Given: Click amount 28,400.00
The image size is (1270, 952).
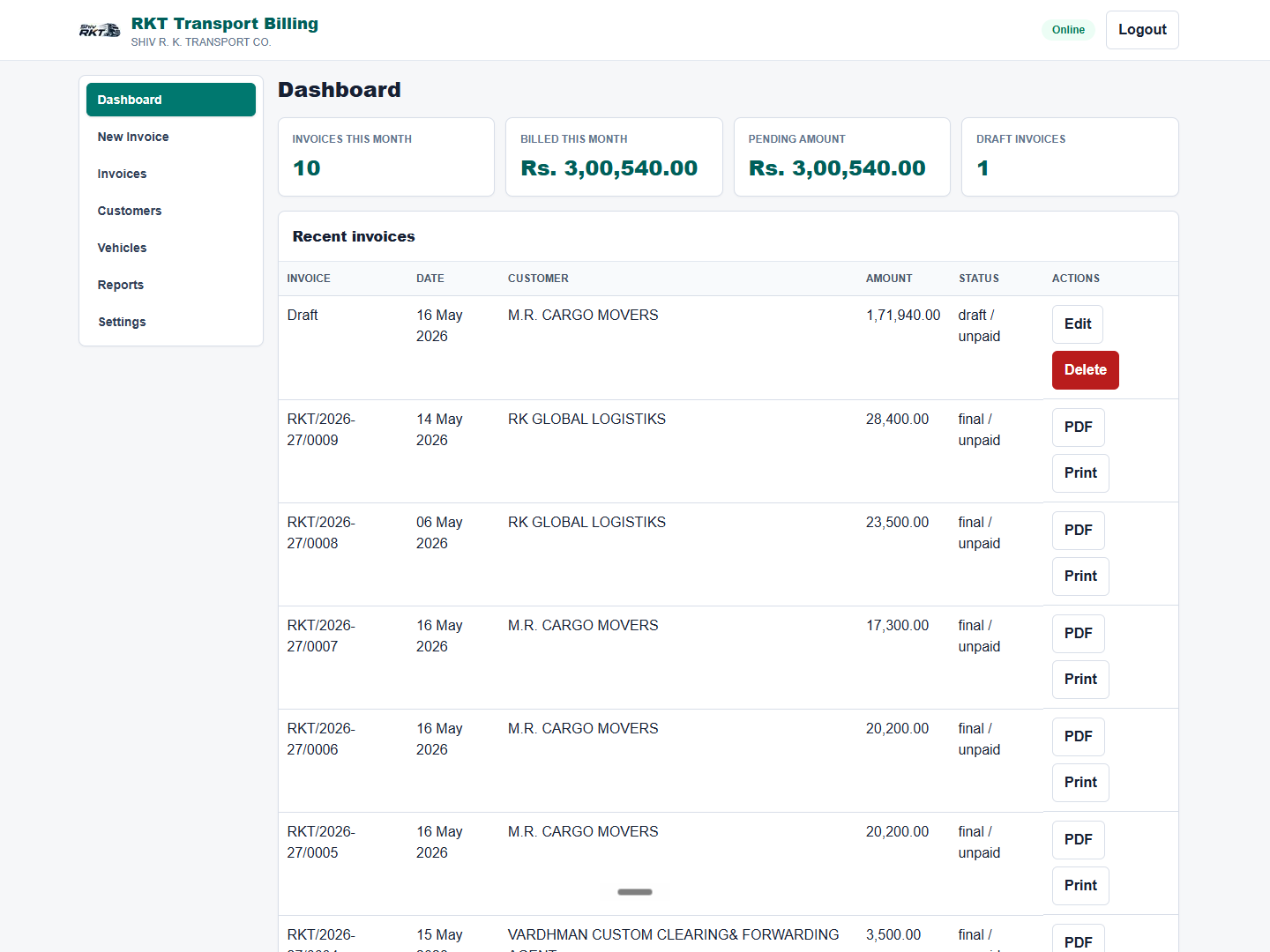Looking at the screenshot, I should pos(897,420).
